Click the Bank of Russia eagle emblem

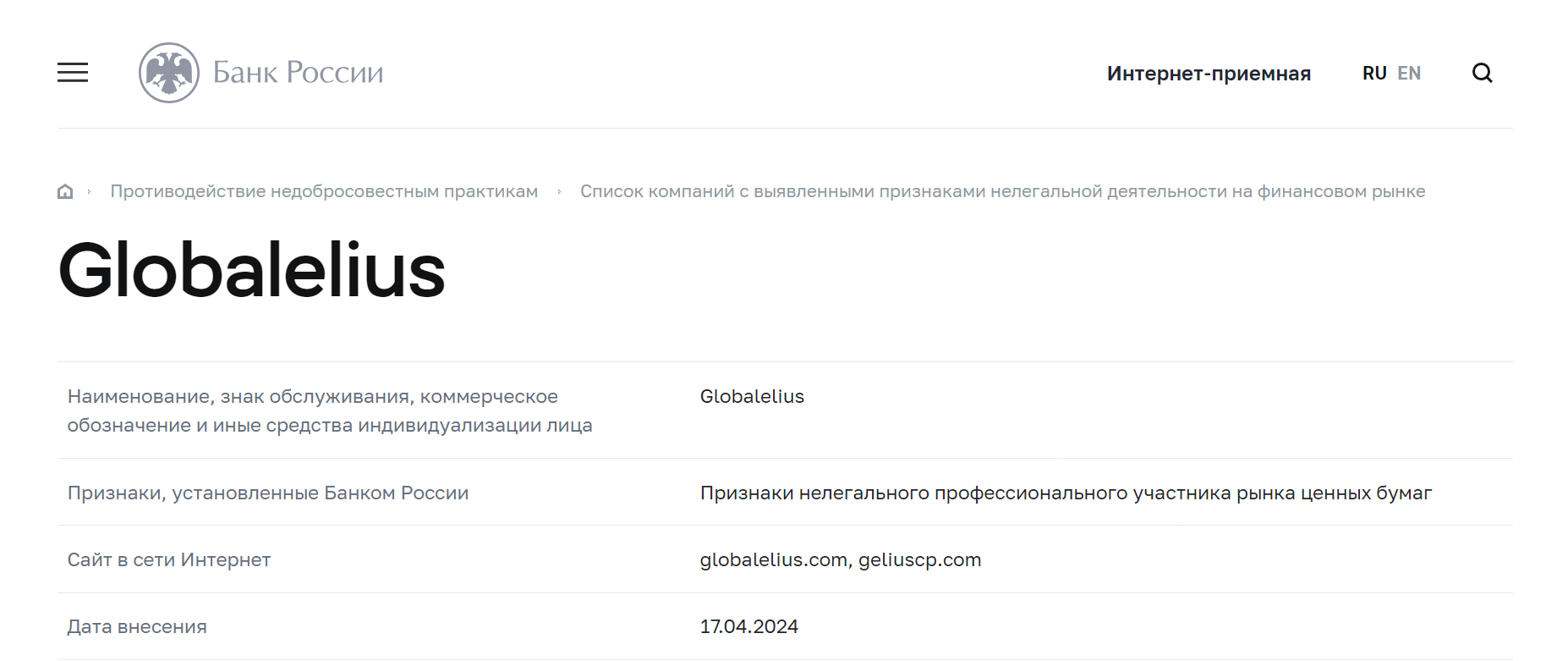coord(169,73)
